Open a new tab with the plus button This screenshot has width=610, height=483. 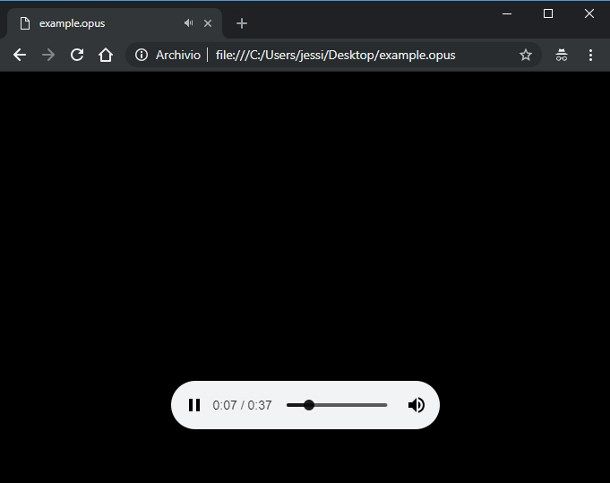(x=242, y=23)
